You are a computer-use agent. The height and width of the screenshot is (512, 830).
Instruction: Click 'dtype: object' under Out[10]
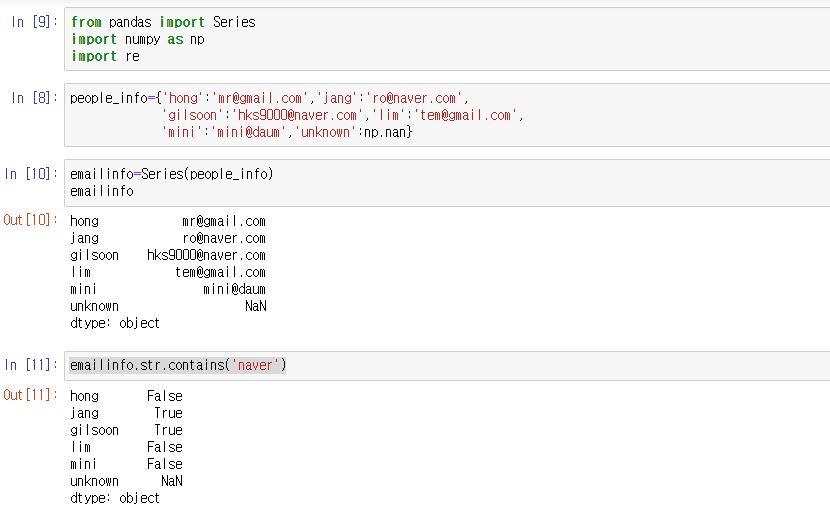click(x=115, y=323)
